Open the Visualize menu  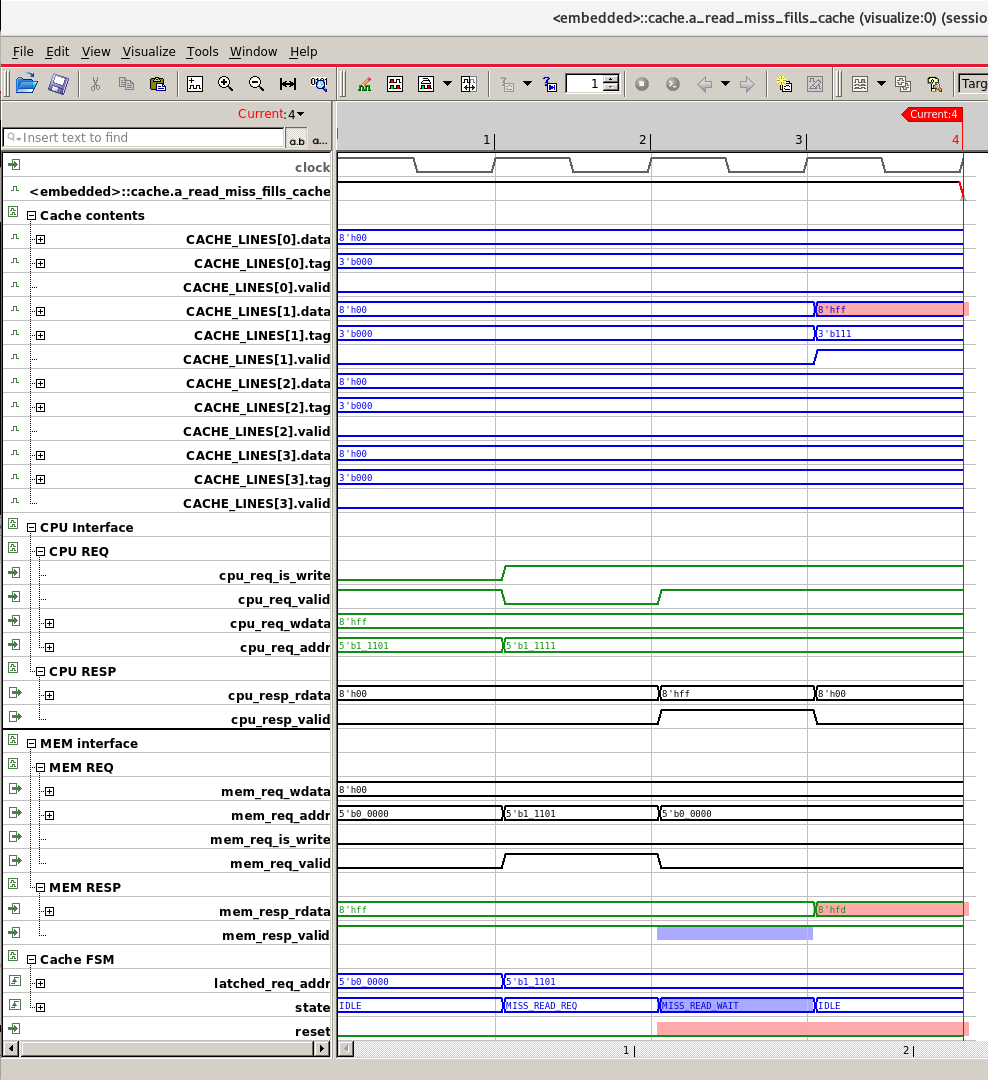(x=149, y=52)
